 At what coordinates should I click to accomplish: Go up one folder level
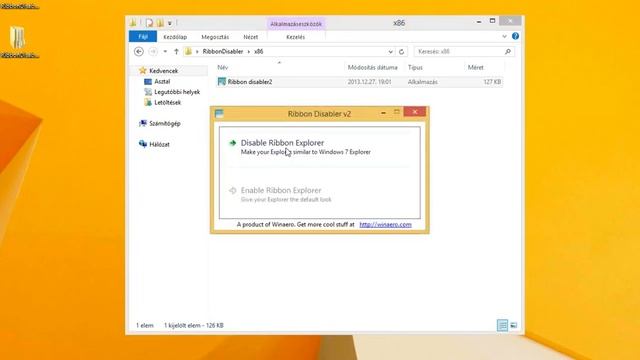click(x=176, y=51)
